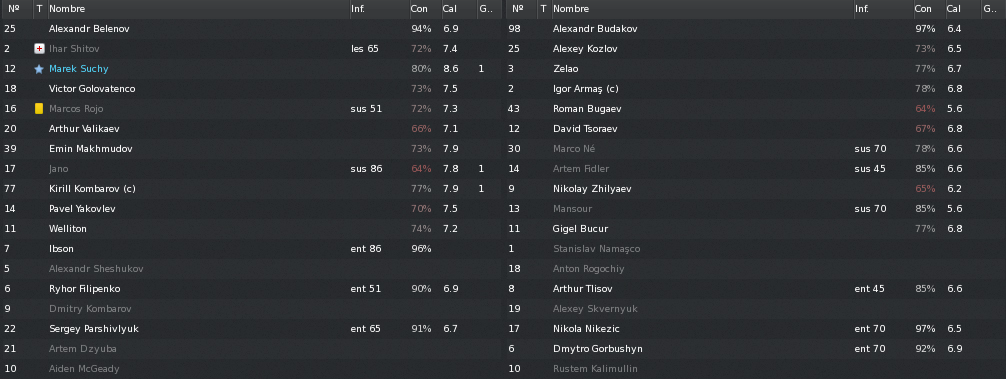
Task: Select Nikola Nikezic from the bench list
Action: pyautogui.click(x=754, y=329)
